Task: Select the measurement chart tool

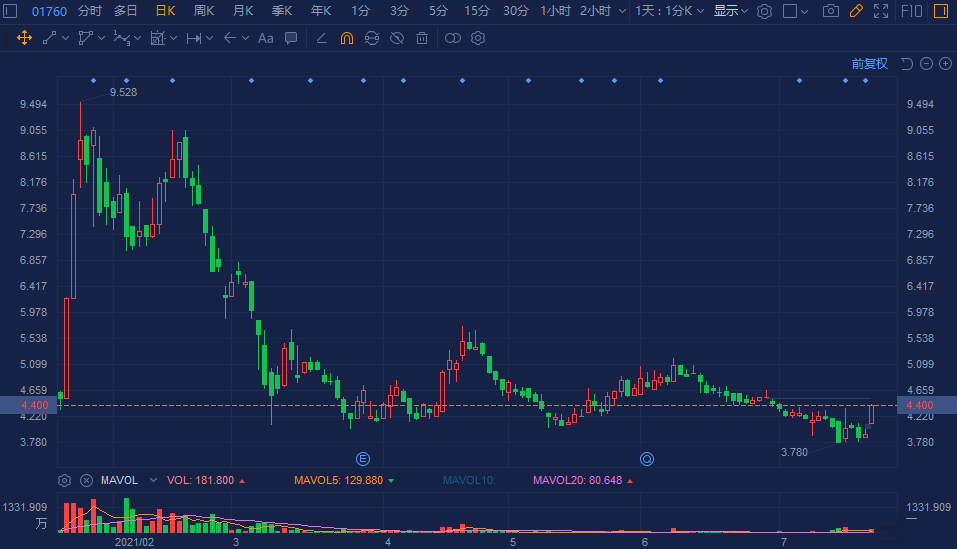Action: 157,38
